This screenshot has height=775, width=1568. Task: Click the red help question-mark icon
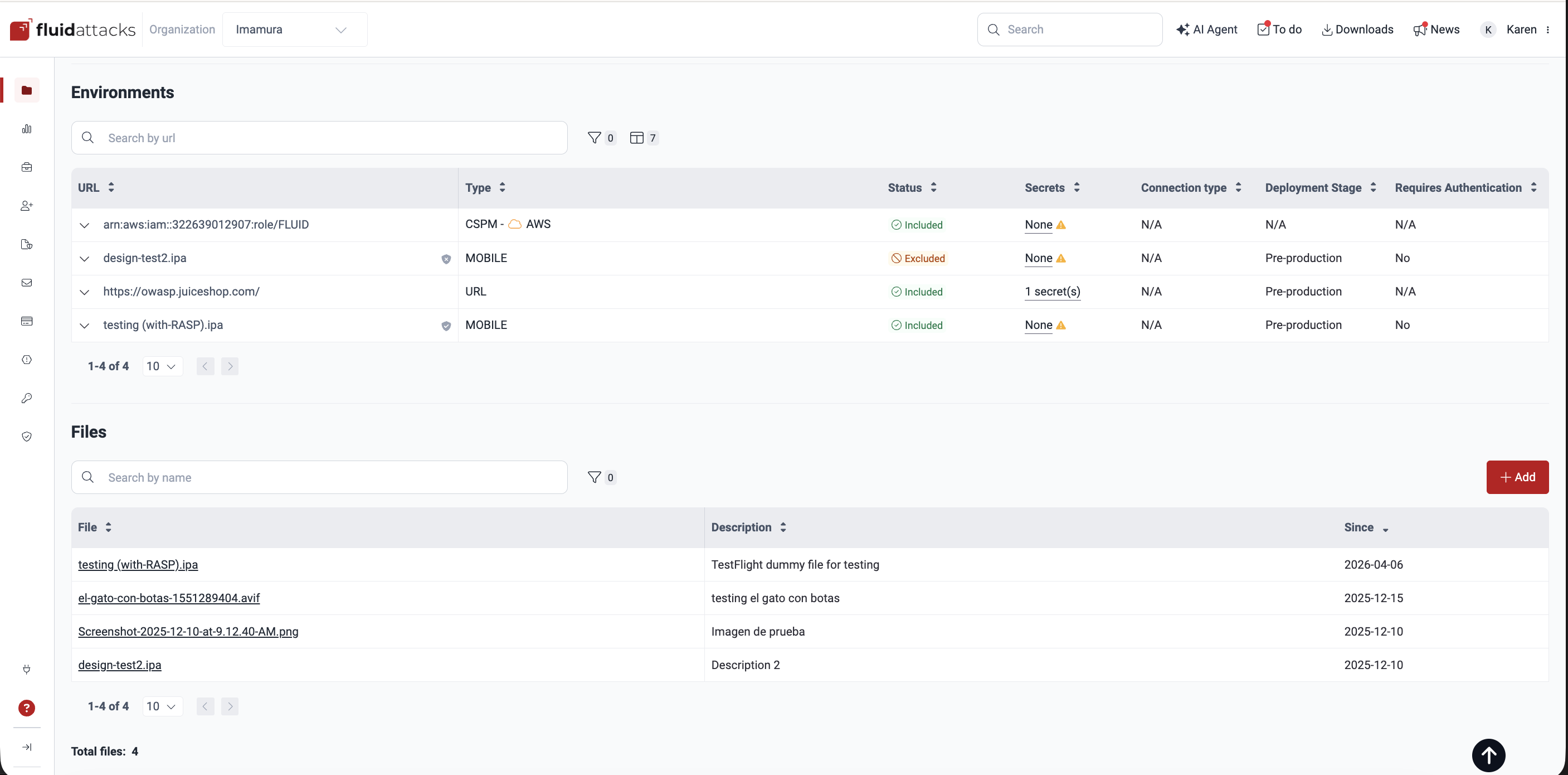coord(27,708)
